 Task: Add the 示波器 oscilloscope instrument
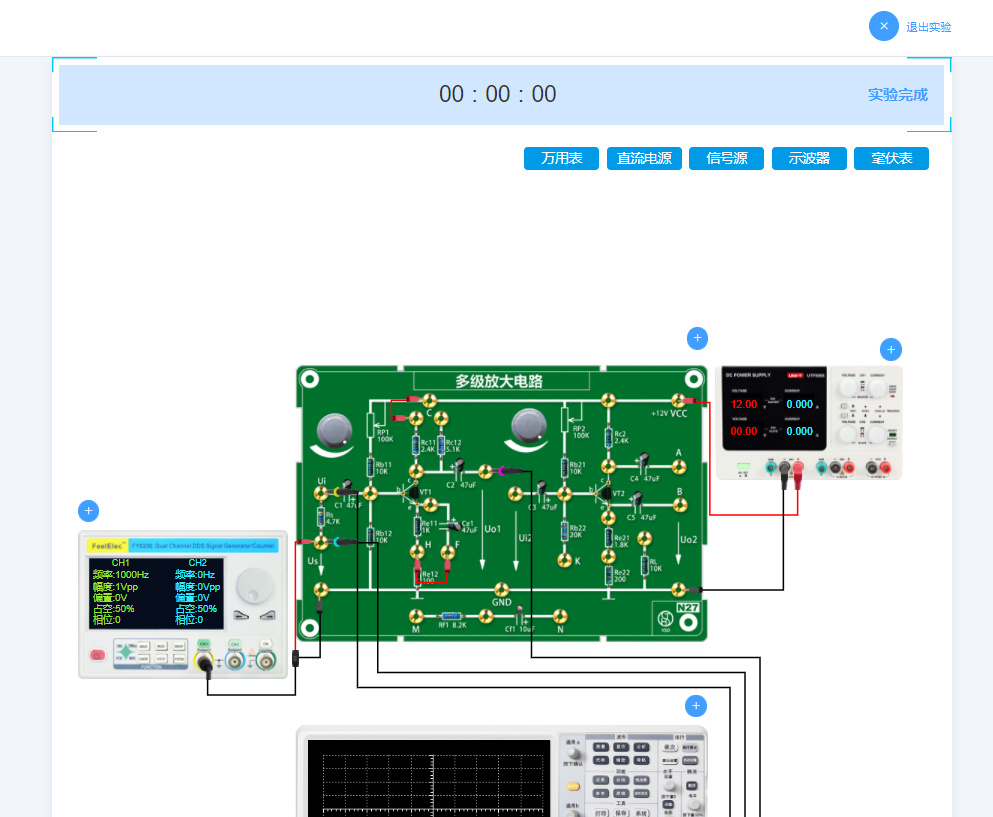click(809, 158)
